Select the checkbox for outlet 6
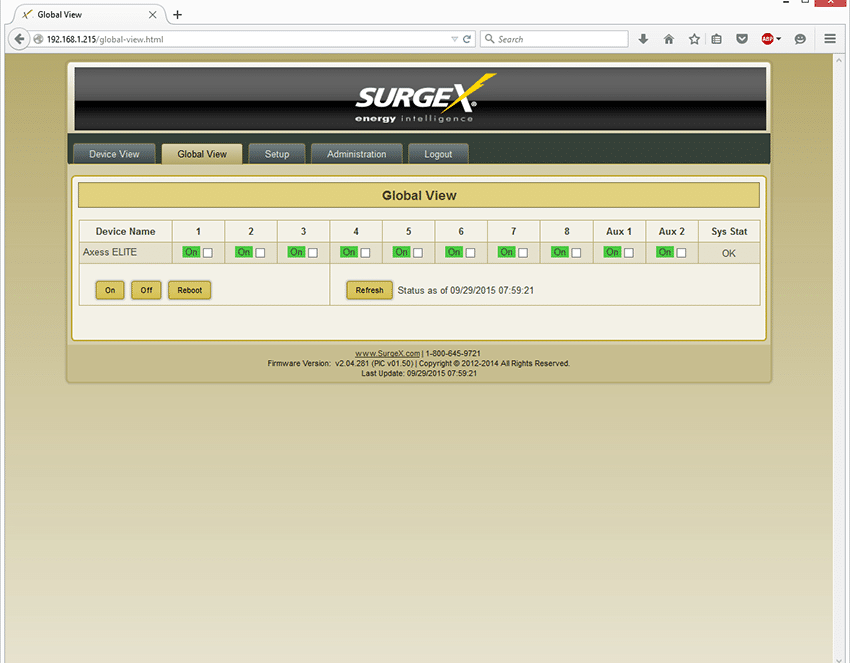Image resolution: width=850 pixels, height=663 pixels. coord(471,253)
